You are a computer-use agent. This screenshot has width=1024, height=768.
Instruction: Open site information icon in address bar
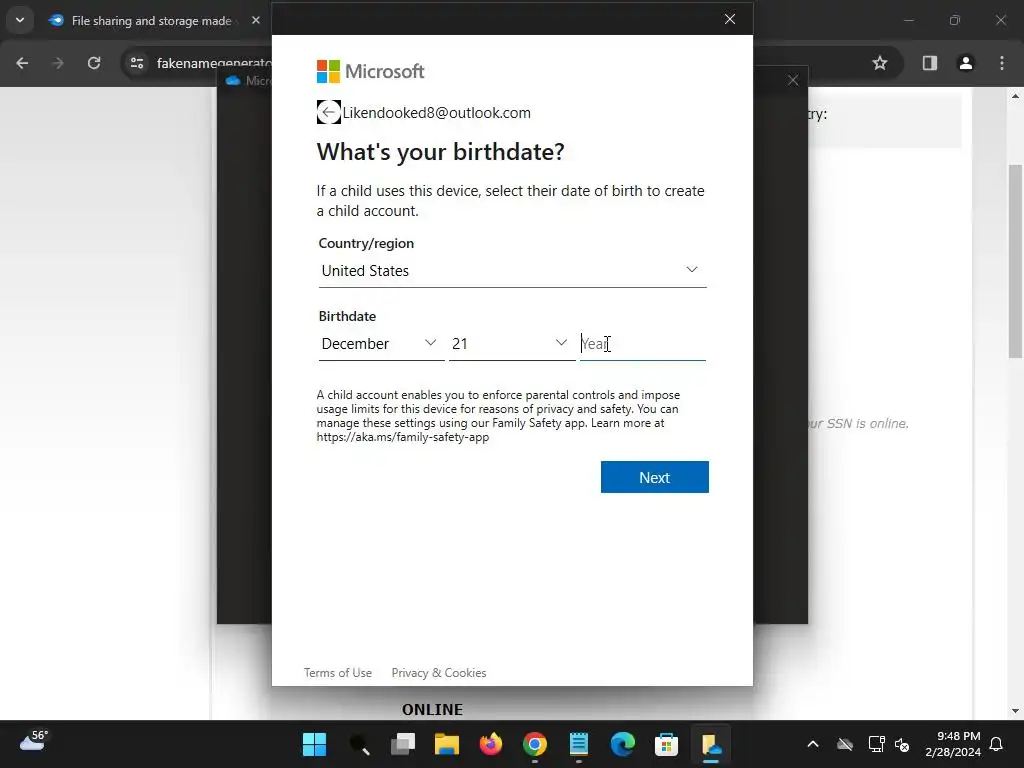click(137, 63)
